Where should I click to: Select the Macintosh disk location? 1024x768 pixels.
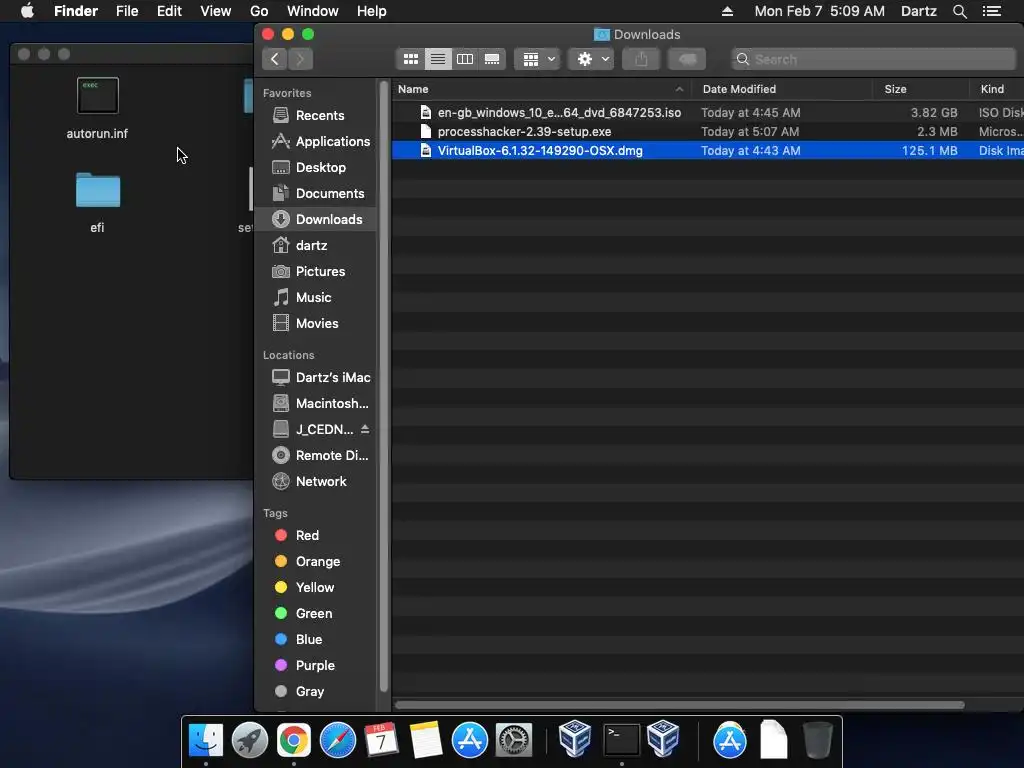tap(320, 404)
